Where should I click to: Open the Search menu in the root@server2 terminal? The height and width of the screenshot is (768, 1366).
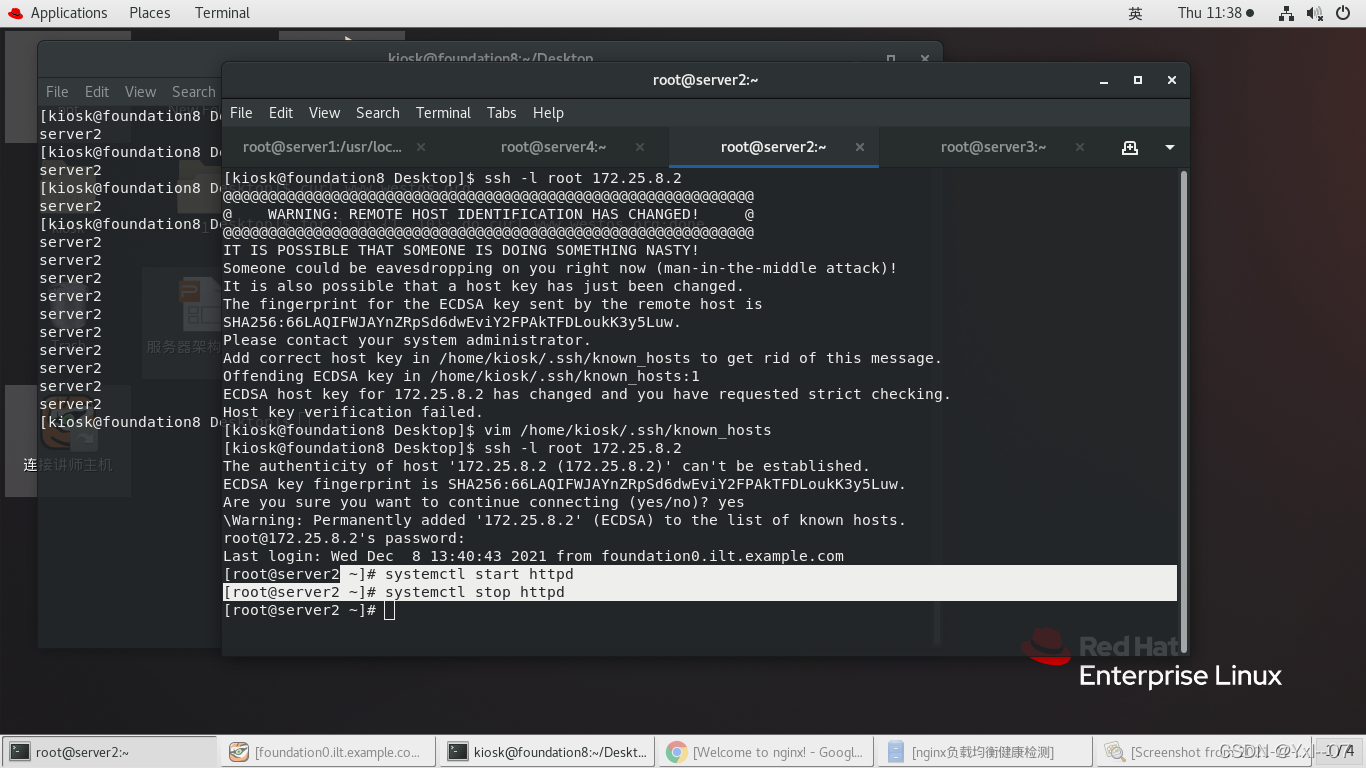pos(377,113)
